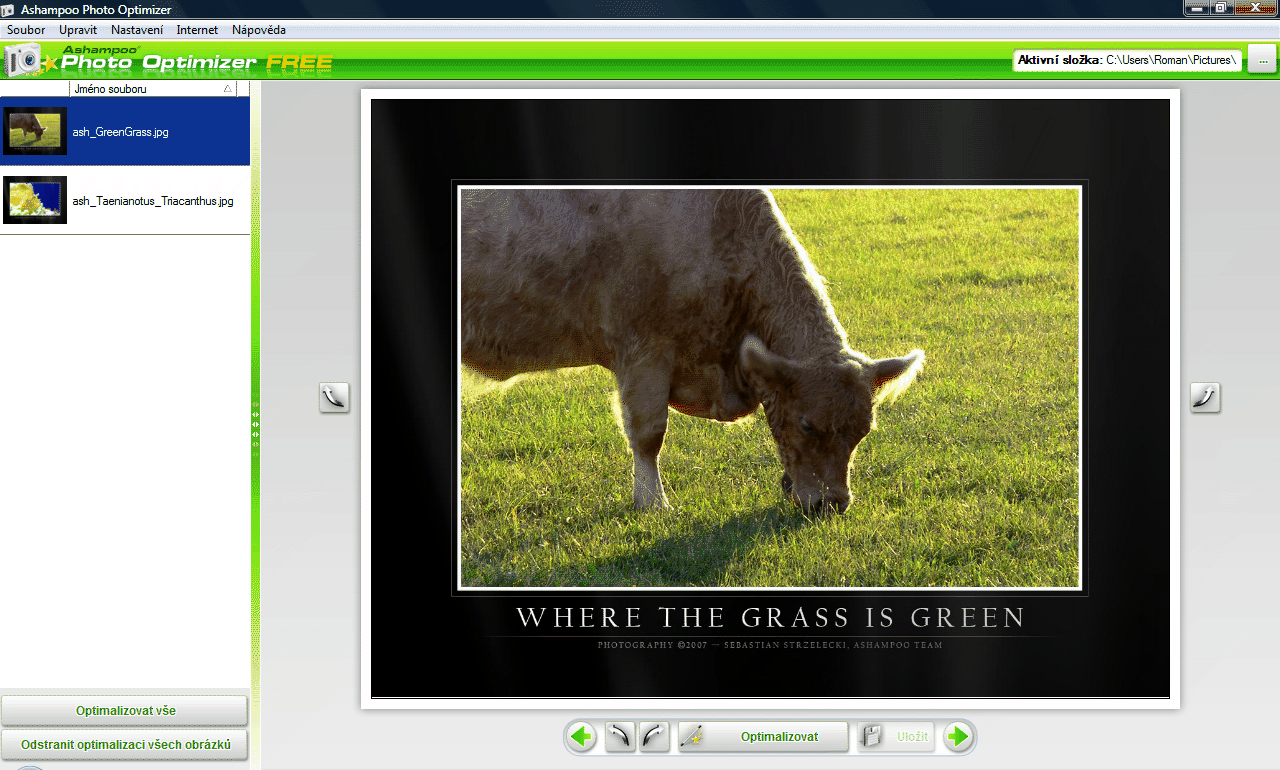Click the curved arrow button right of the preview
The image size is (1280, 770).
(1205, 397)
